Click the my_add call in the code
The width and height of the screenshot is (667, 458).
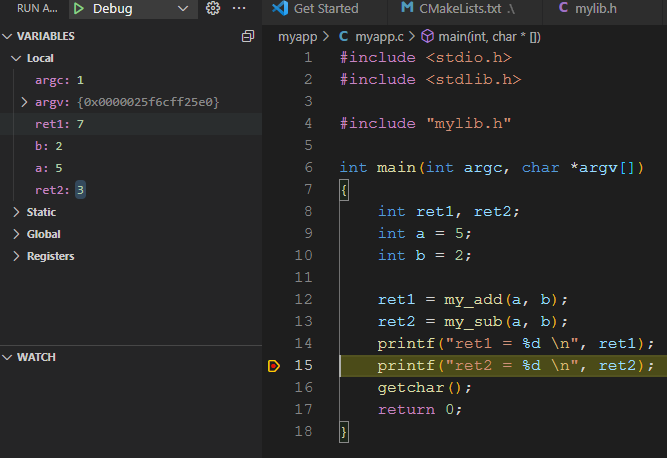coord(473,300)
